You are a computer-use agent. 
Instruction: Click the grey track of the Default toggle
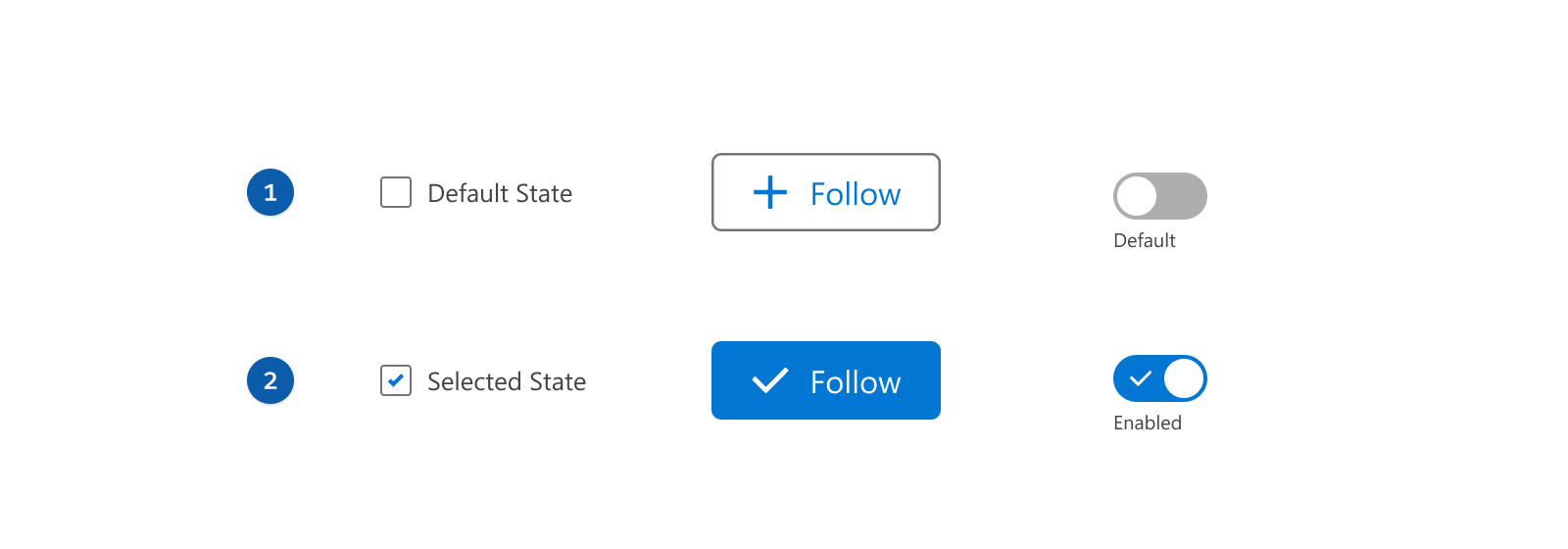pos(1183,196)
